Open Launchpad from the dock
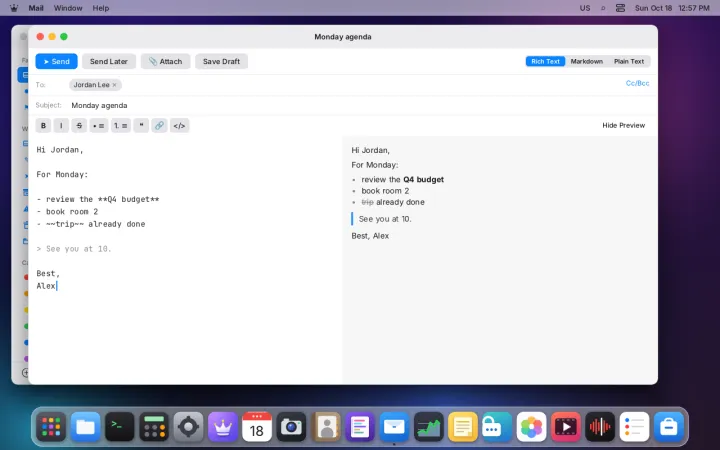720x450 pixels. 51,427
